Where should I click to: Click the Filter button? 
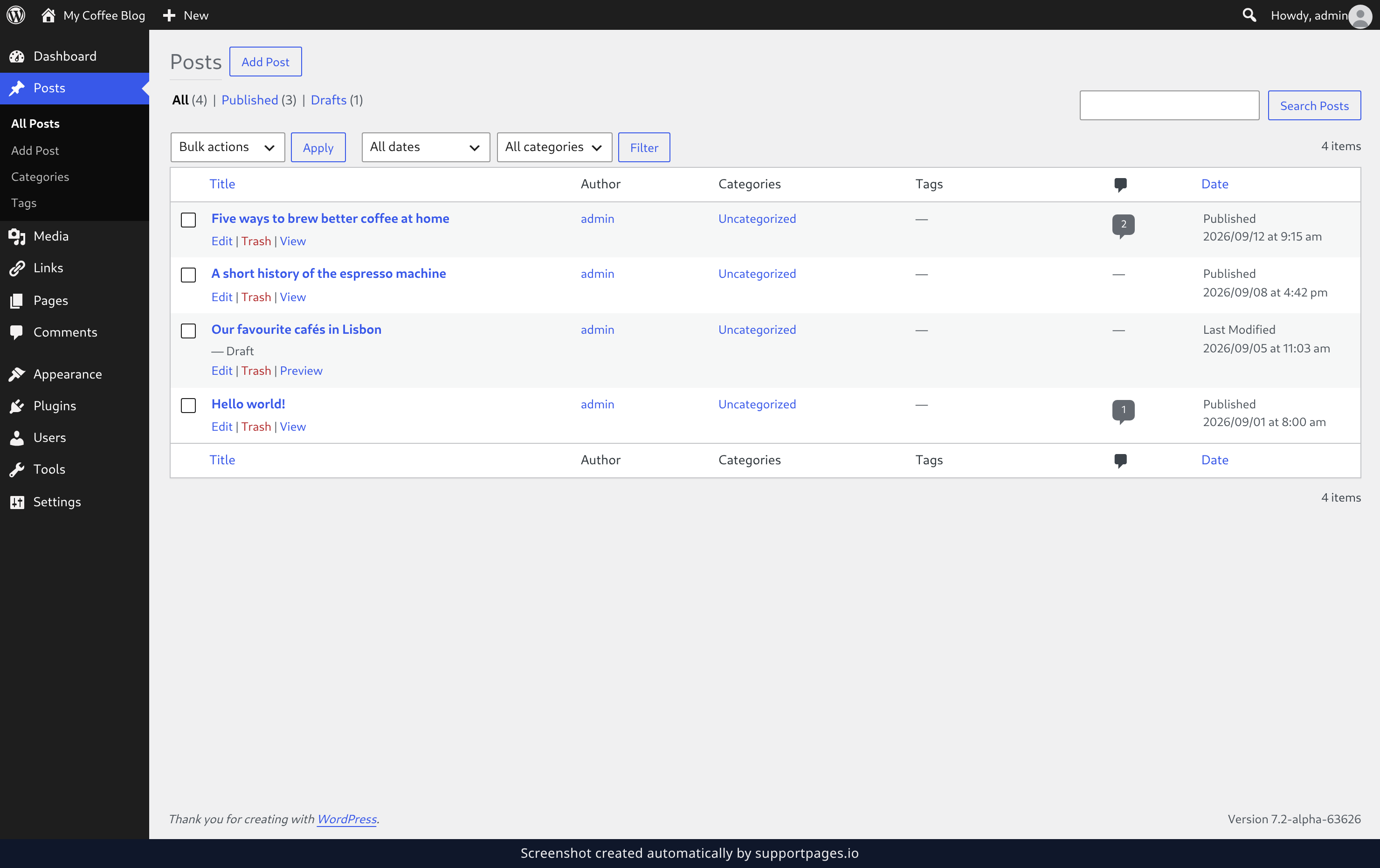tap(644, 147)
